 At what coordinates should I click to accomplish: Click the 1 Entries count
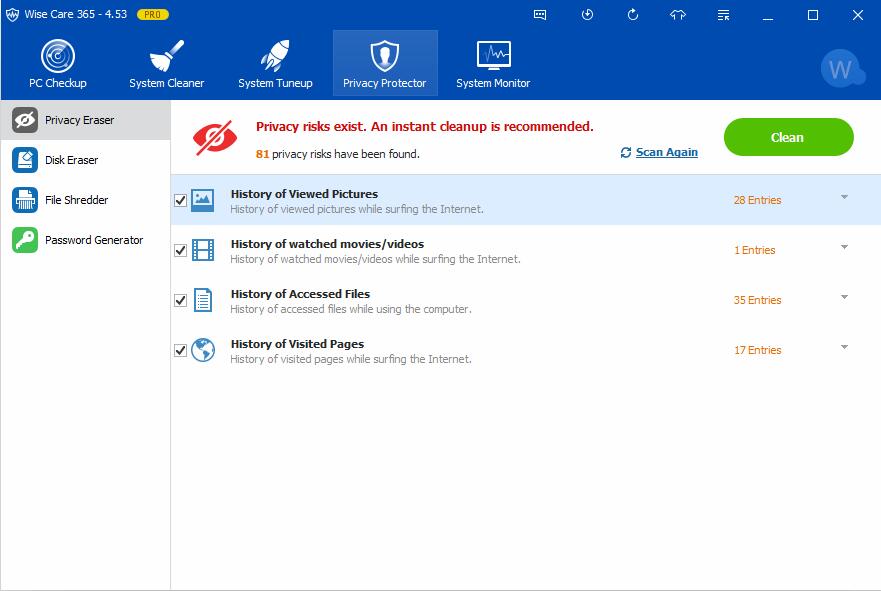755,250
